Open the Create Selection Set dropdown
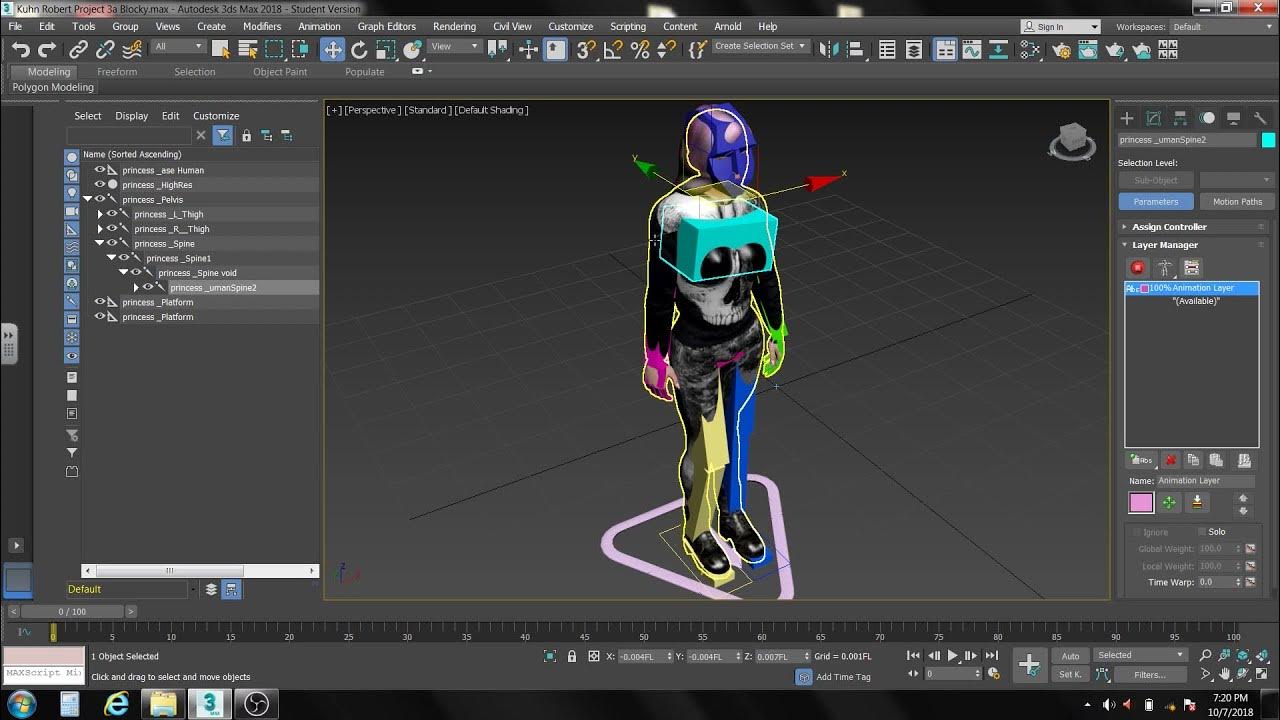 click(760, 46)
